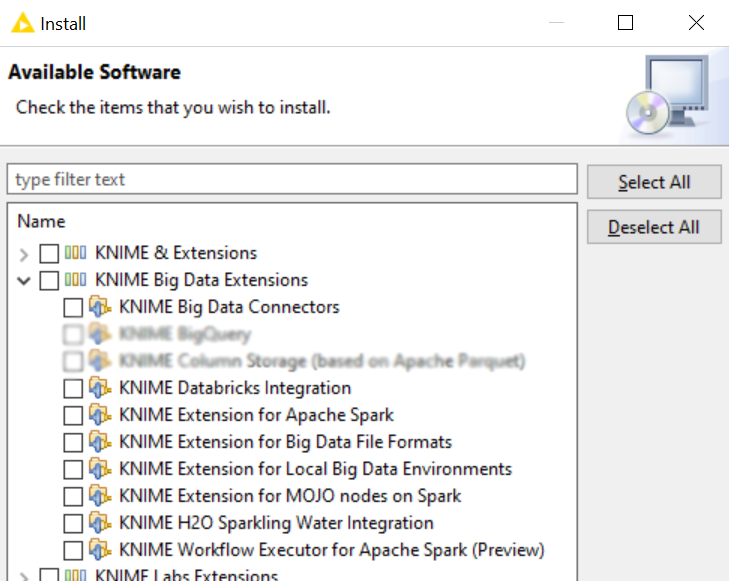Select the KNIME & Extensions row label
The height and width of the screenshot is (581, 729).
tap(176, 253)
